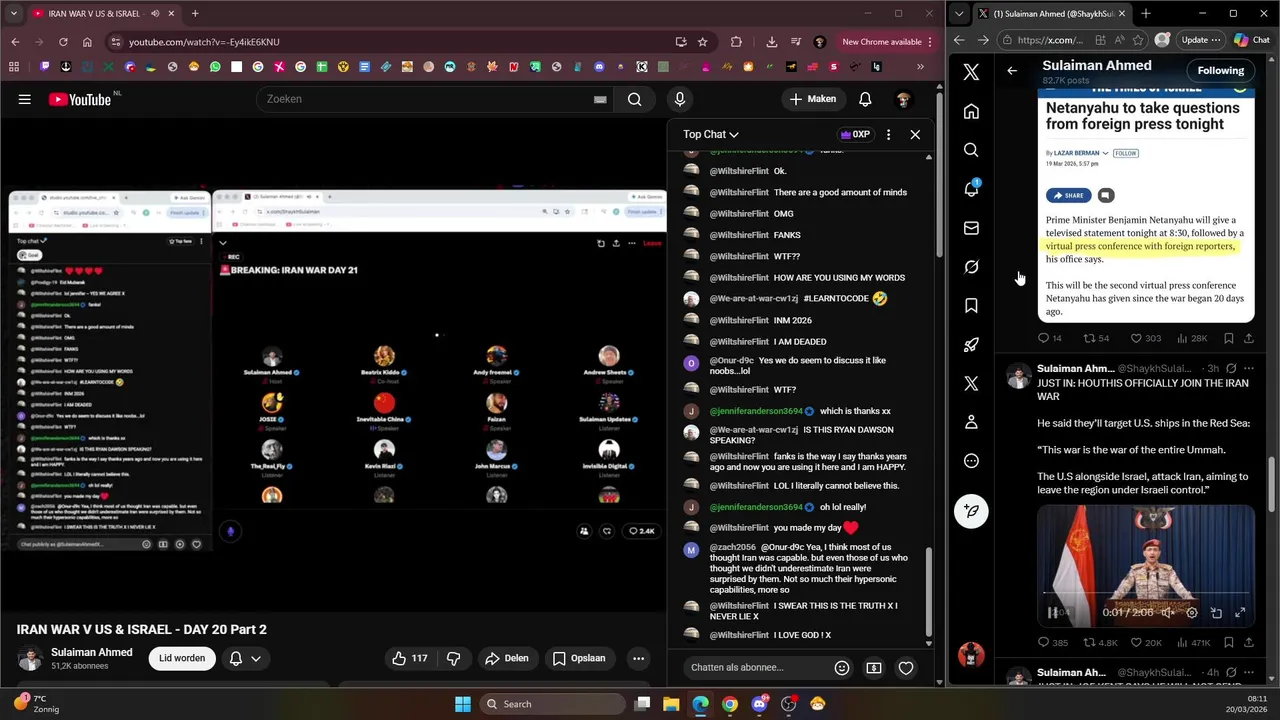Open the Chrome Update menu in X window
Screen dimensions: 1280x720
(x=1201, y=40)
